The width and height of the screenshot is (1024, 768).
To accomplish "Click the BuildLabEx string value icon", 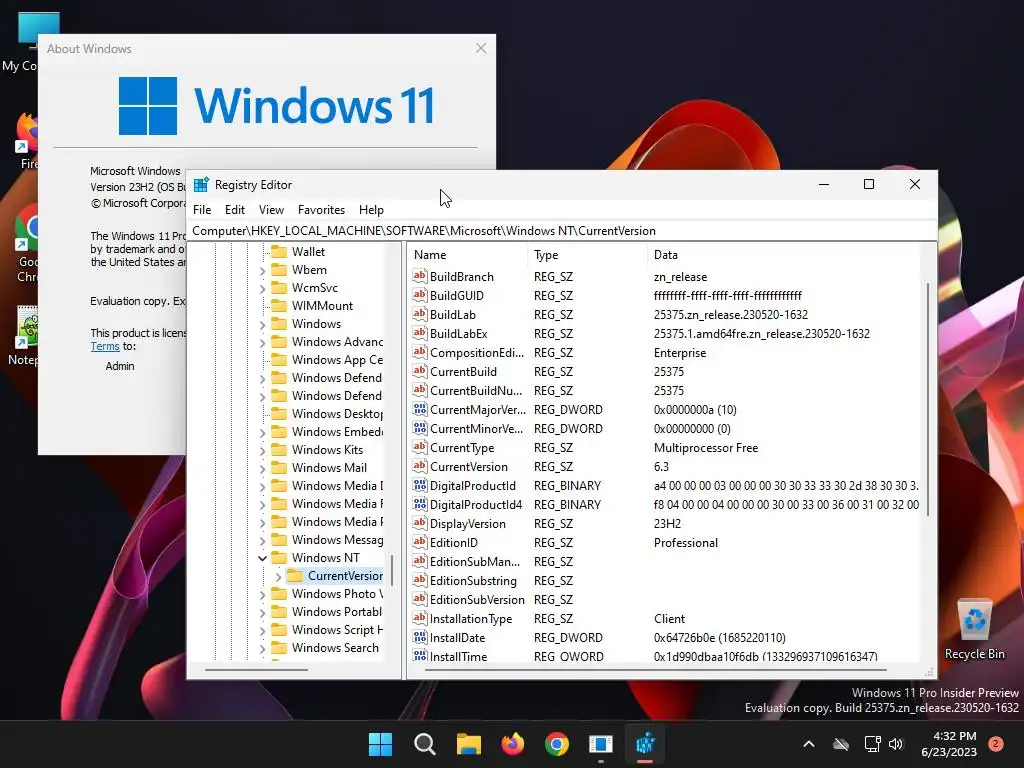I will (419, 333).
